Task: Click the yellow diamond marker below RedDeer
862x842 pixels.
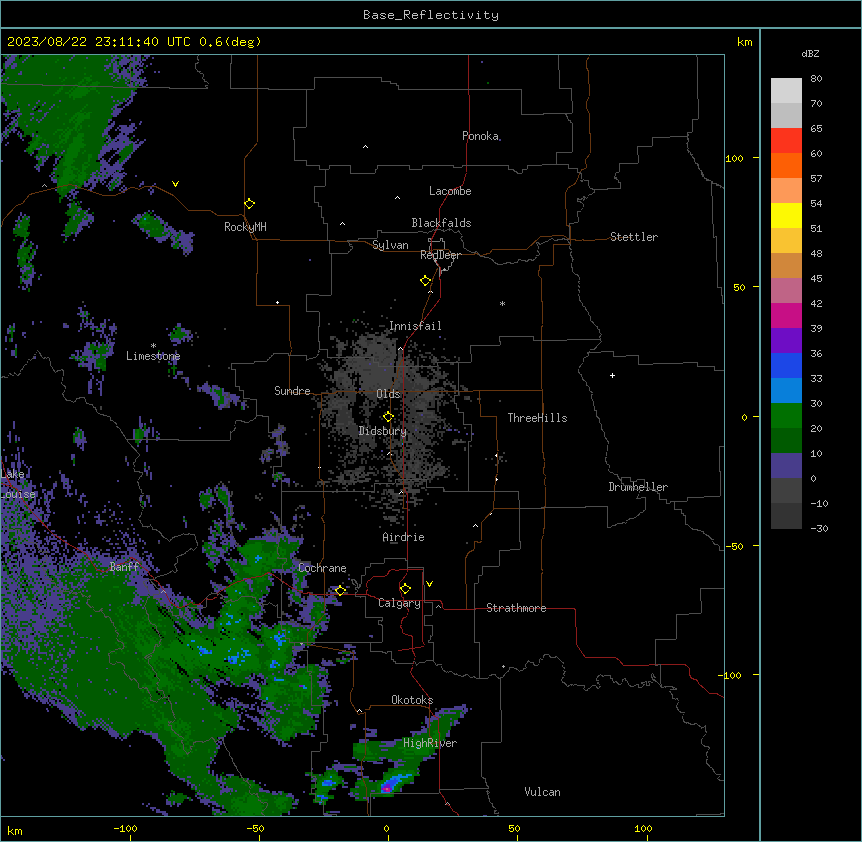Action: click(x=426, y=281)
